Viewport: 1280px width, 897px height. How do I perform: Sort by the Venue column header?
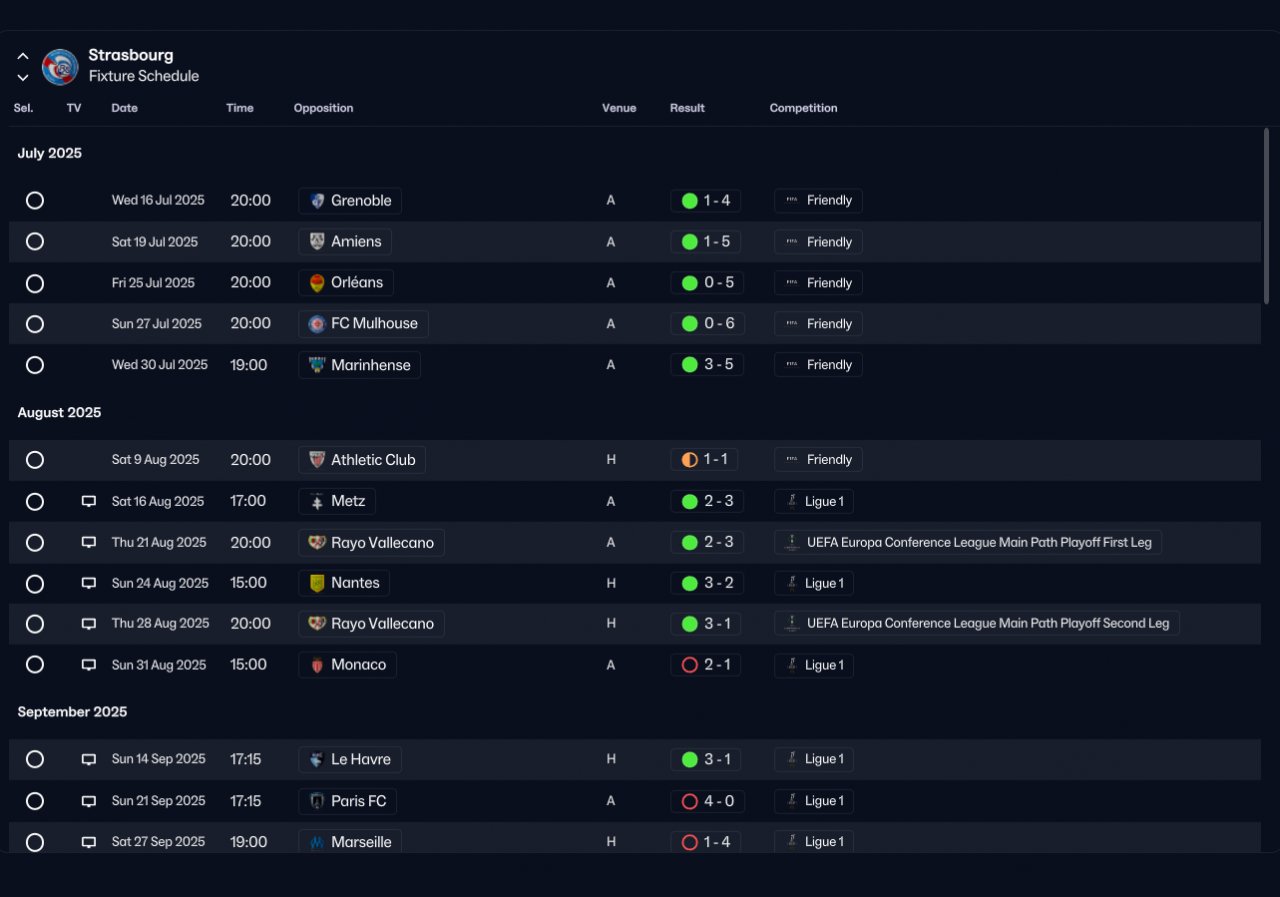pos(619,108)
